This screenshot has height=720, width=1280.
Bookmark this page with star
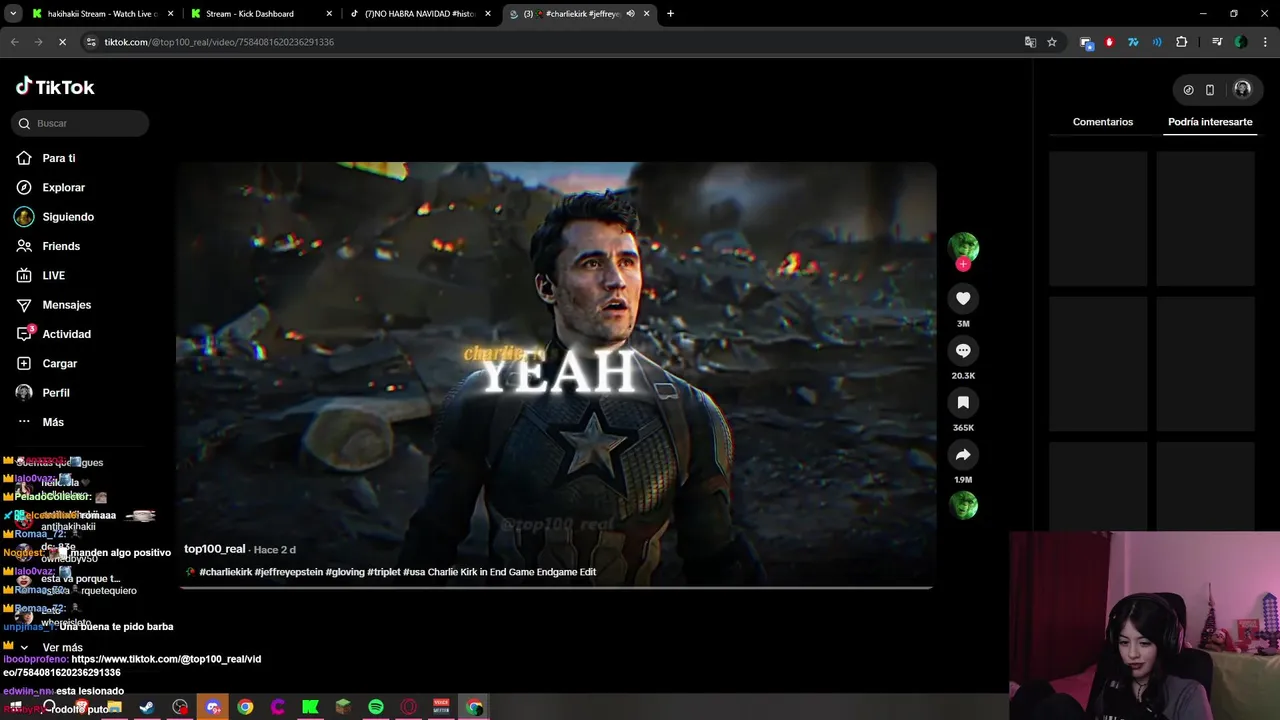point(1052,42)
